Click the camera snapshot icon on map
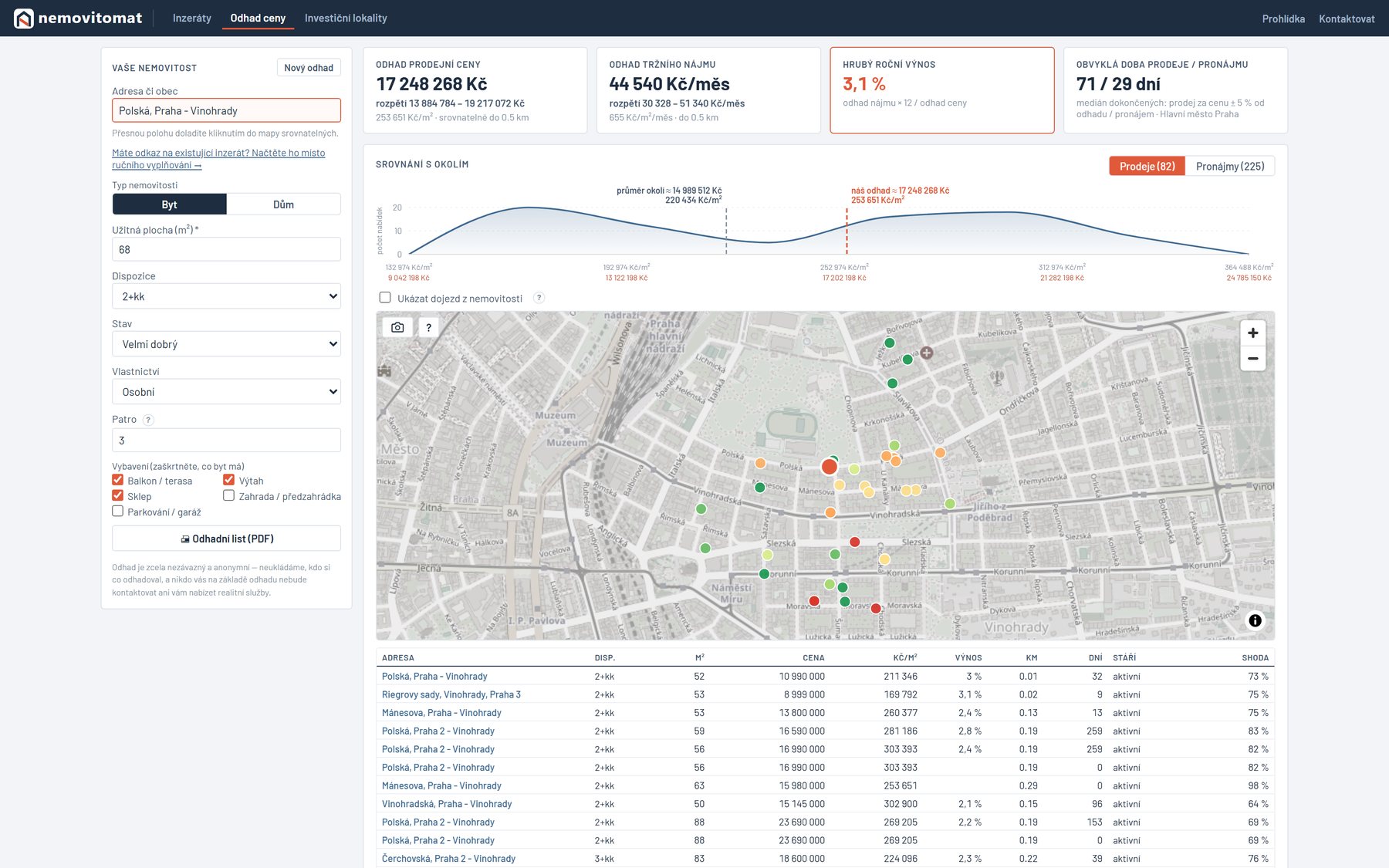This screenshot has width=1389, height=868. (397, 327)
